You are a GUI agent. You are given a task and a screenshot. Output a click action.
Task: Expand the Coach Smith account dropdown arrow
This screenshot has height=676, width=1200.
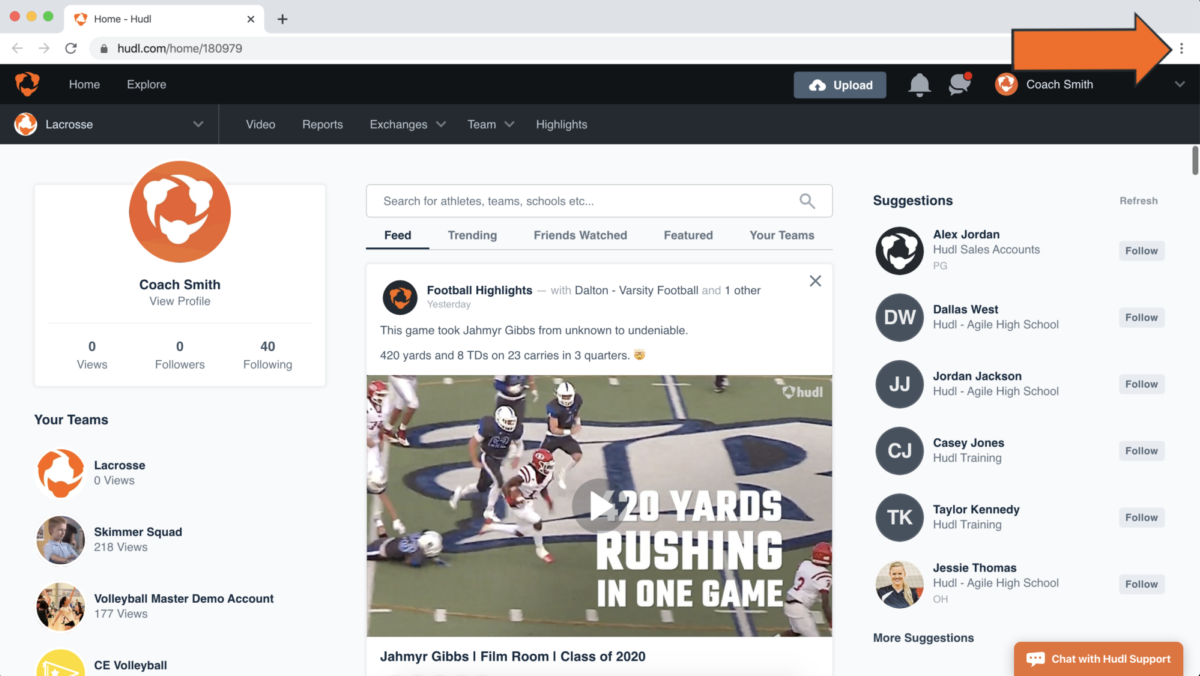pyautogui.click(x=1179, y=85)
